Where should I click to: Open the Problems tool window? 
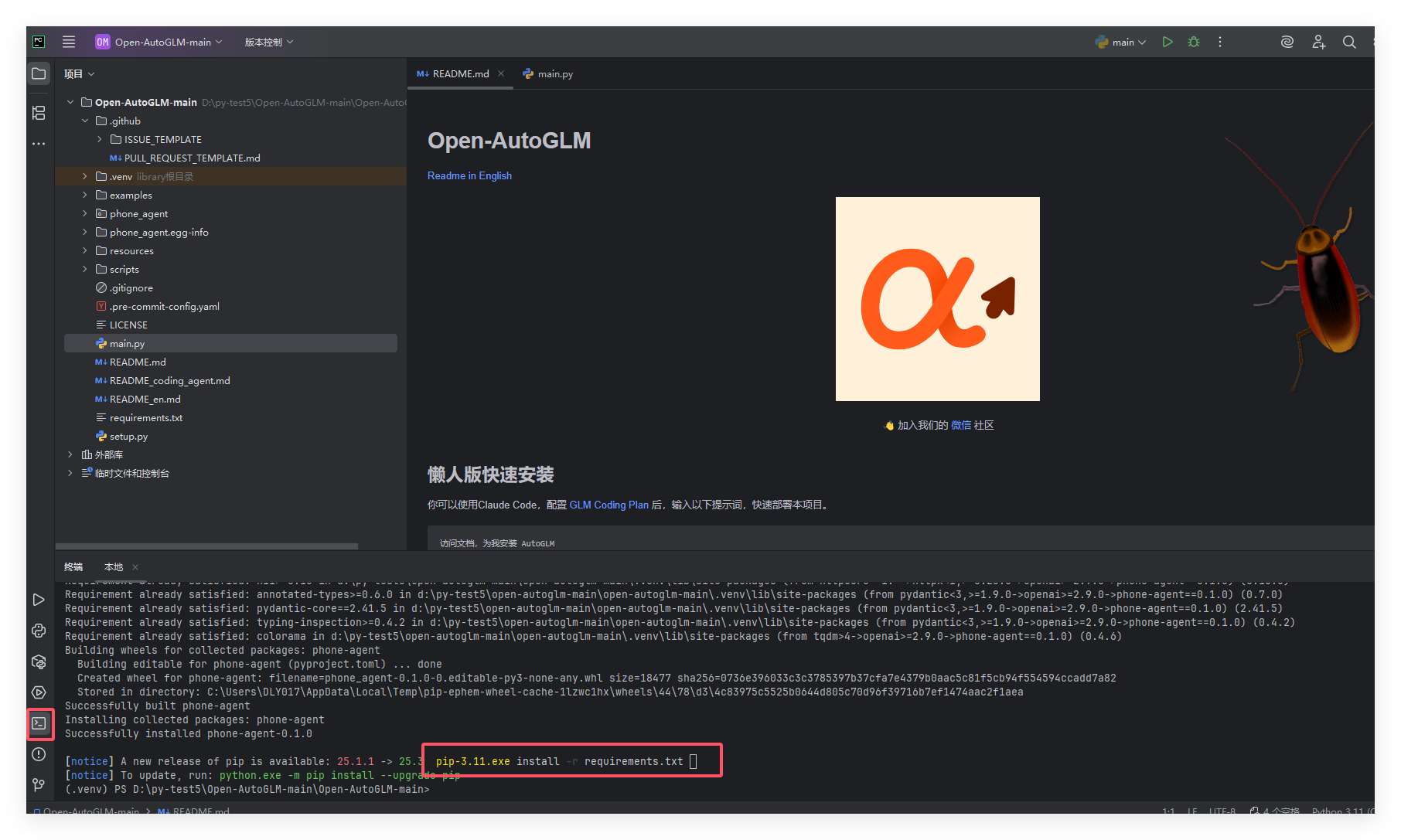pos(39,755)
